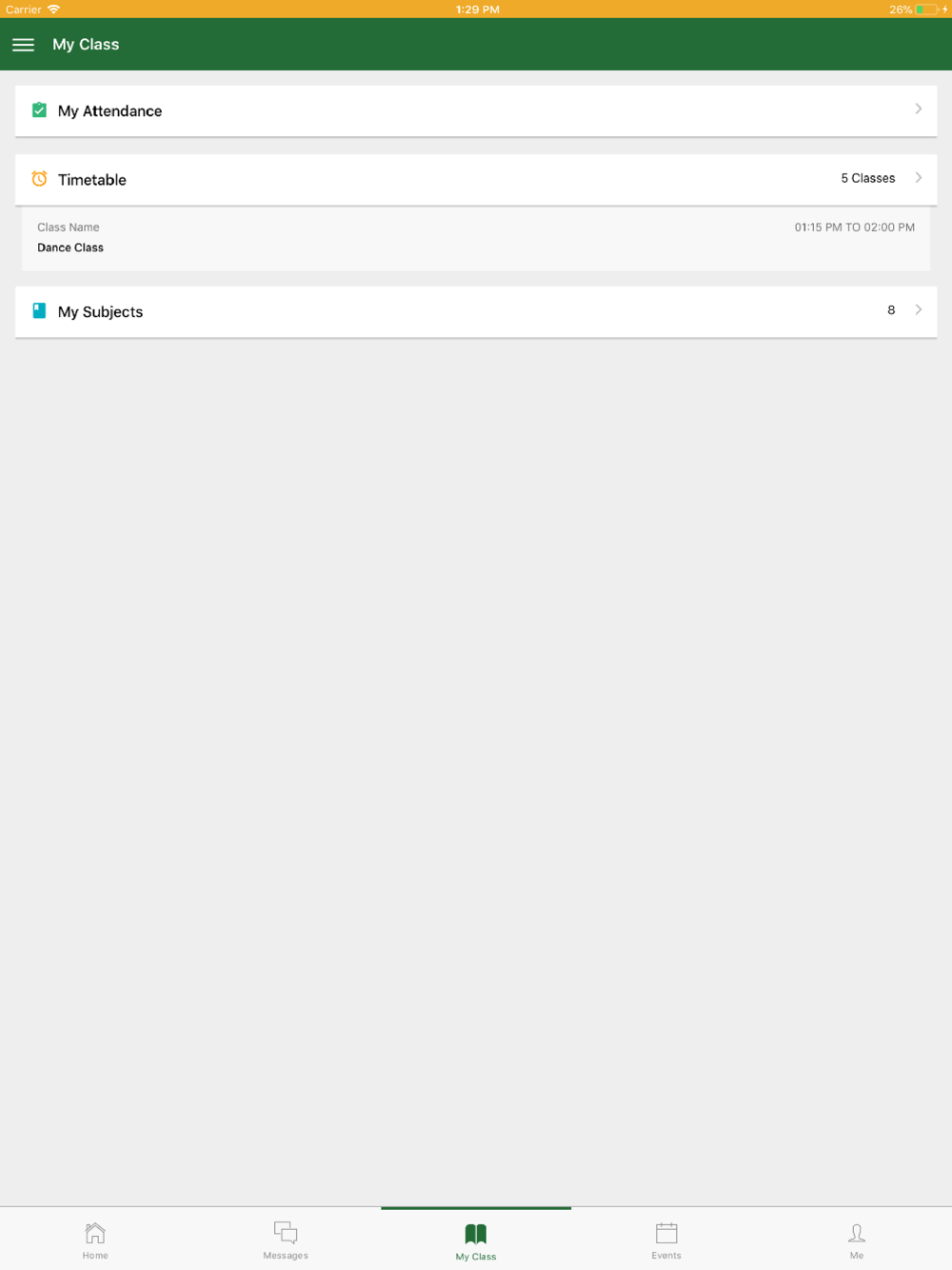
Task: Tap the green attendance clipboard icon
Action: pyautogui.click(x=39, y=110)
